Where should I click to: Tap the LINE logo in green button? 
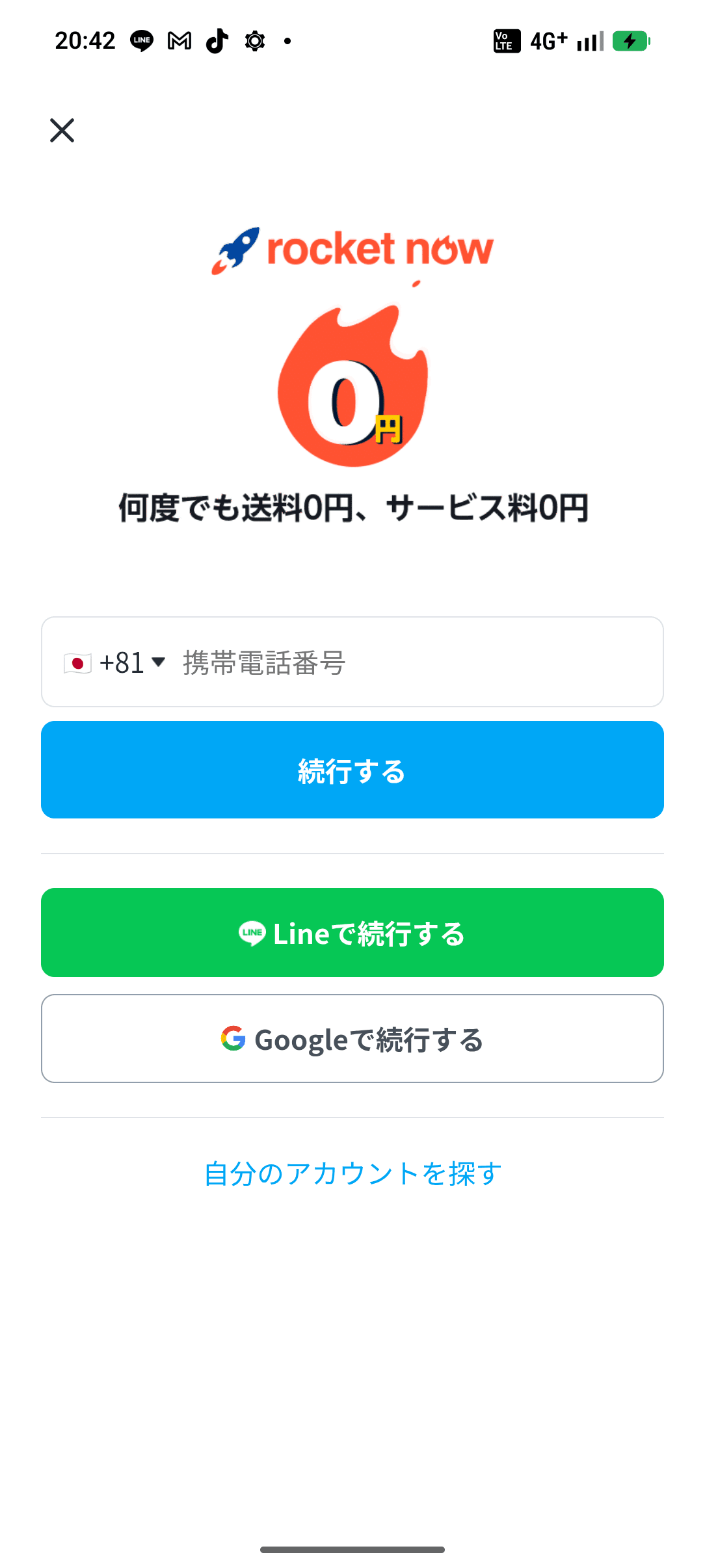(x=252, y=933)
